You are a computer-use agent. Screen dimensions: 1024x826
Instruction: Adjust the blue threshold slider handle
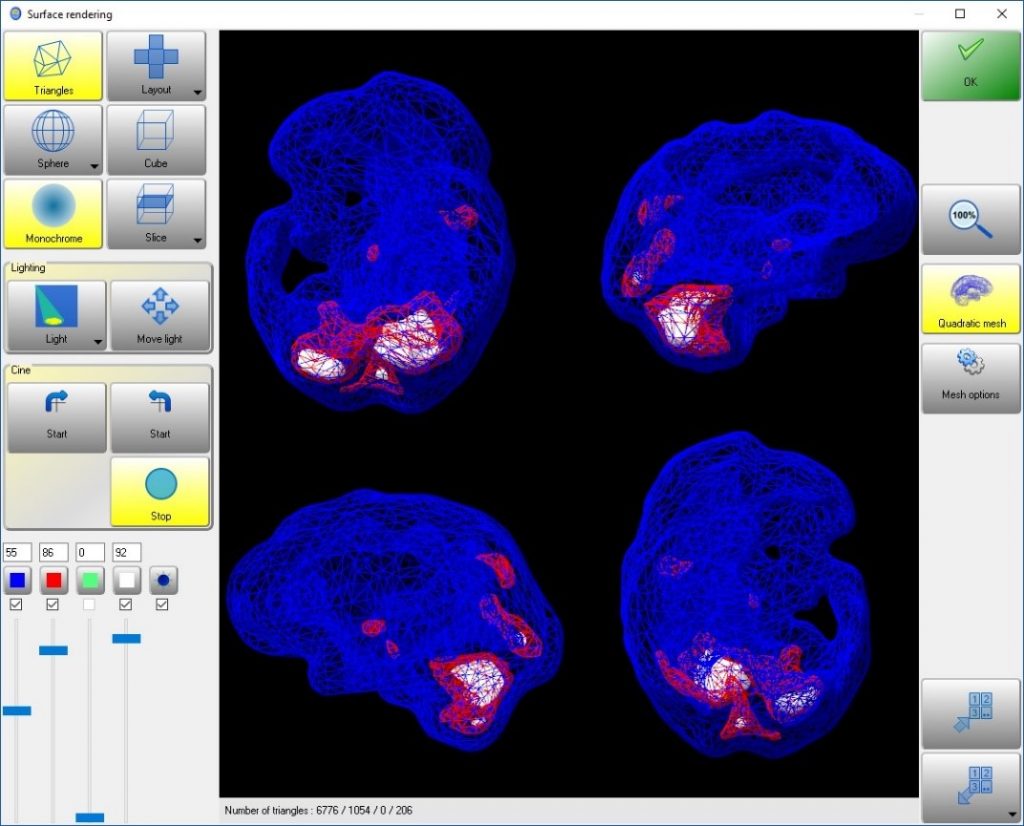coord(15,710)
